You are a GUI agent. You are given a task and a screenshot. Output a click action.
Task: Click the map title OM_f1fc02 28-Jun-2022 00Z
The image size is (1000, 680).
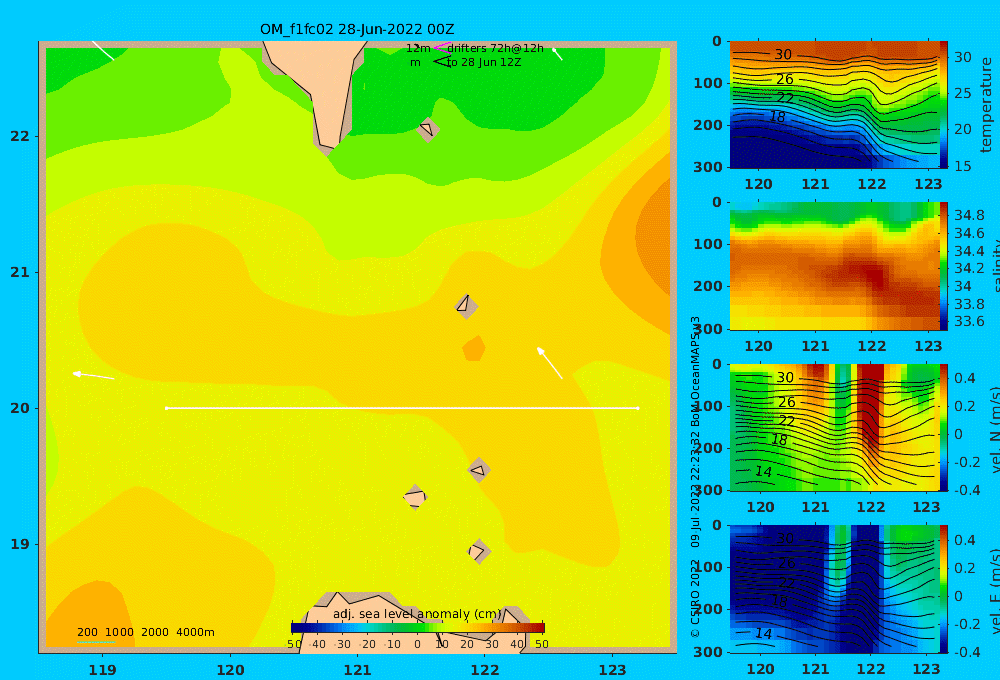[x=357, y=29]
